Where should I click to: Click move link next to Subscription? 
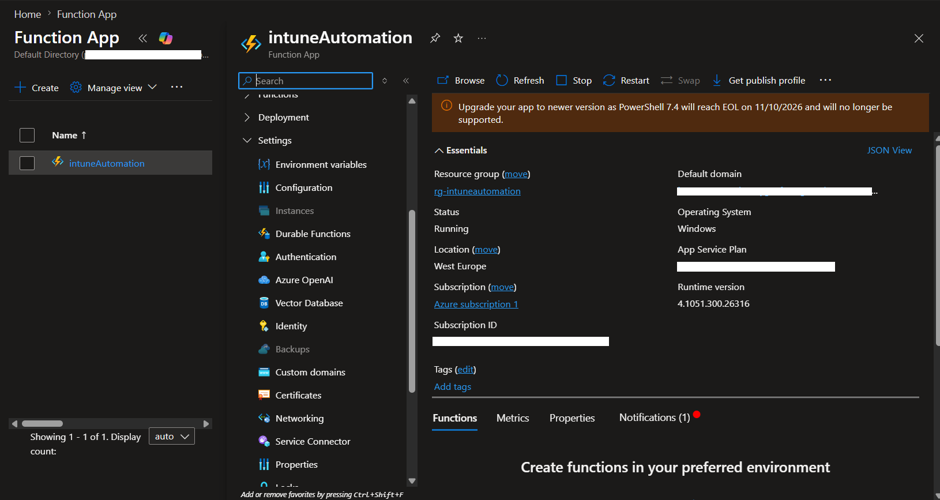click(x=502, y=287)
